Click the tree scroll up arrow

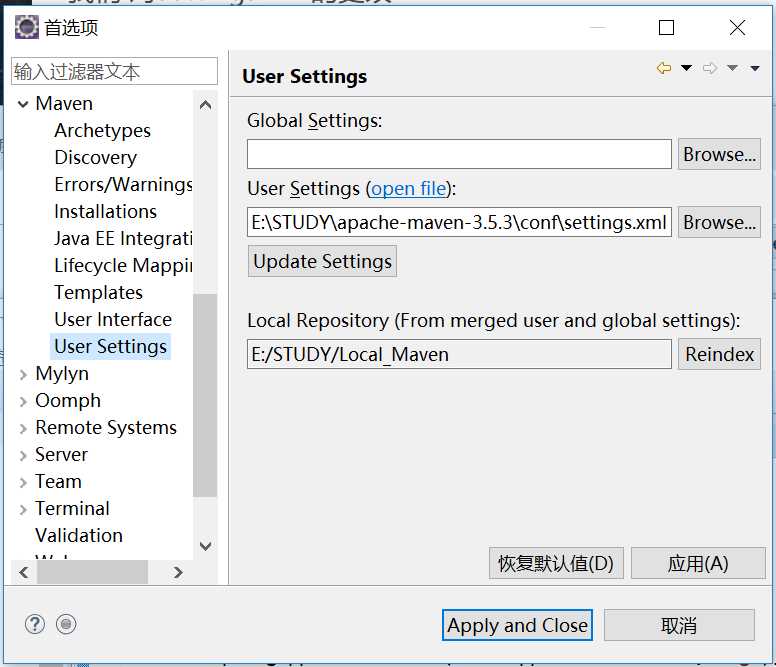point(205,105)
